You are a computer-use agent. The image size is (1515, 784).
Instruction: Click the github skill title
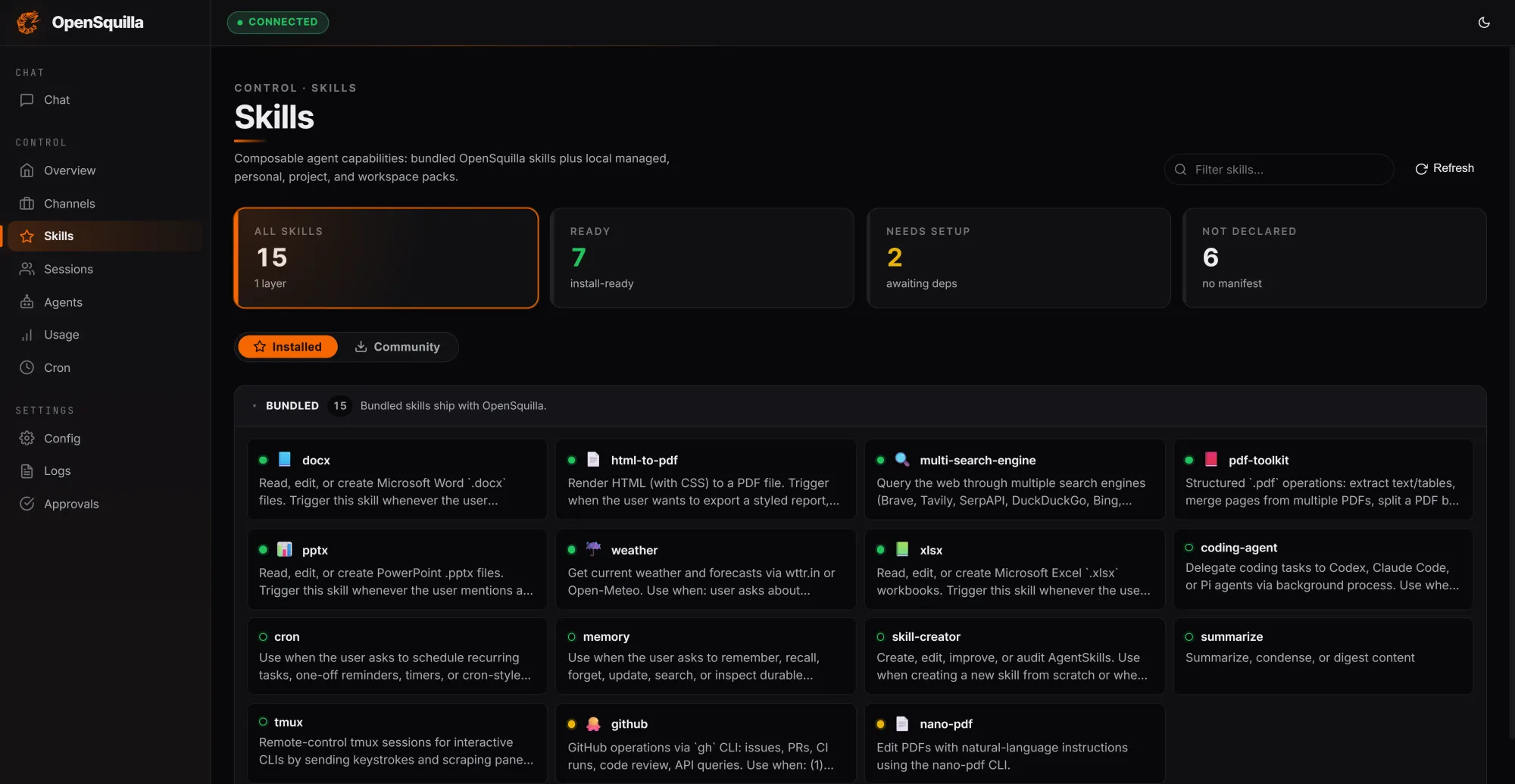point(629,724)
